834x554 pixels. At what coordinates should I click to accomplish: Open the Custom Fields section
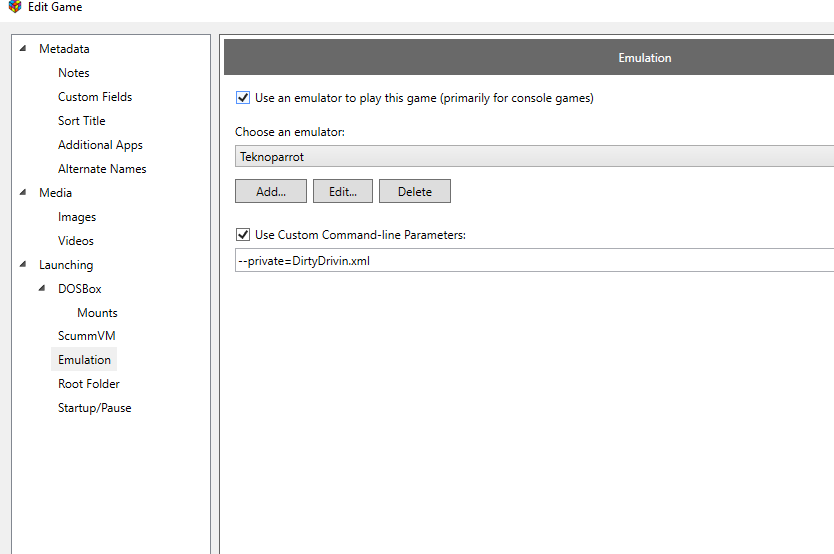(95, 97)
